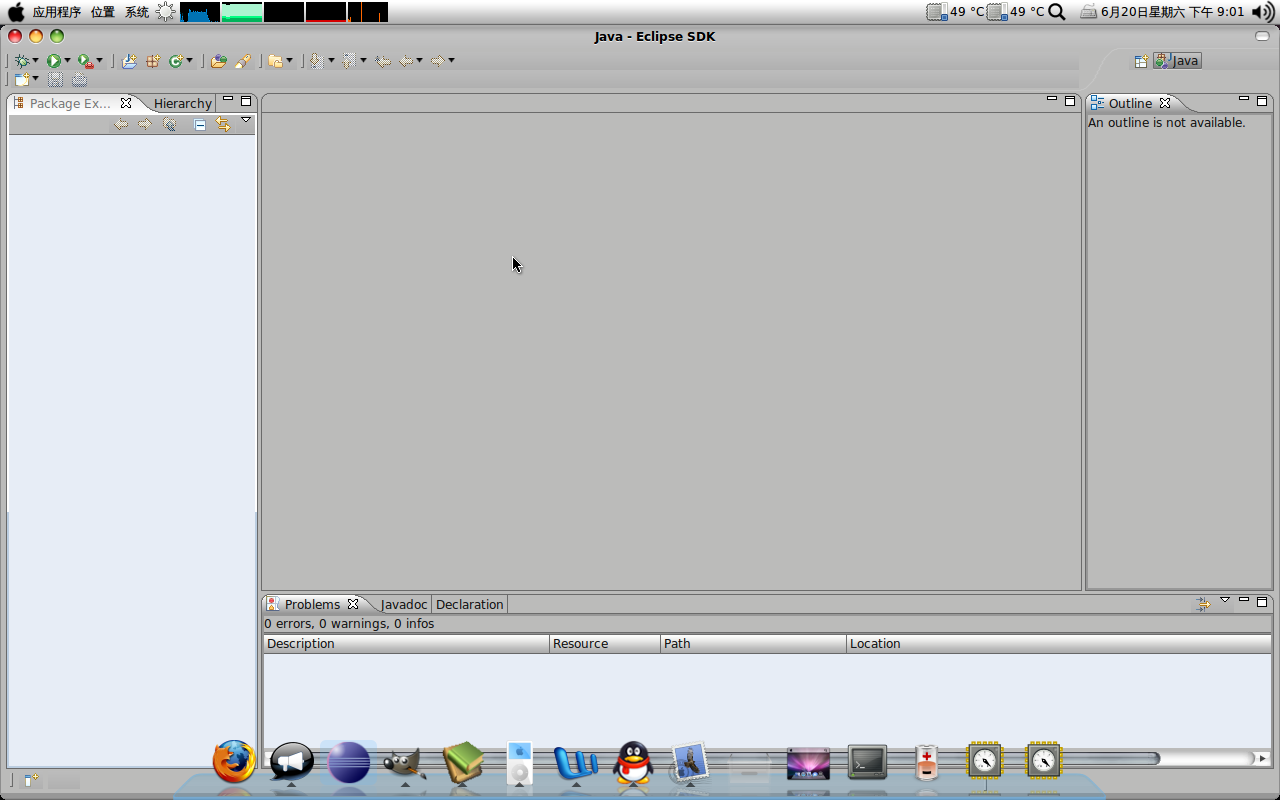Go to Next Annotation
This screenshot has width=1280, height=800.
tap(316, 61)
